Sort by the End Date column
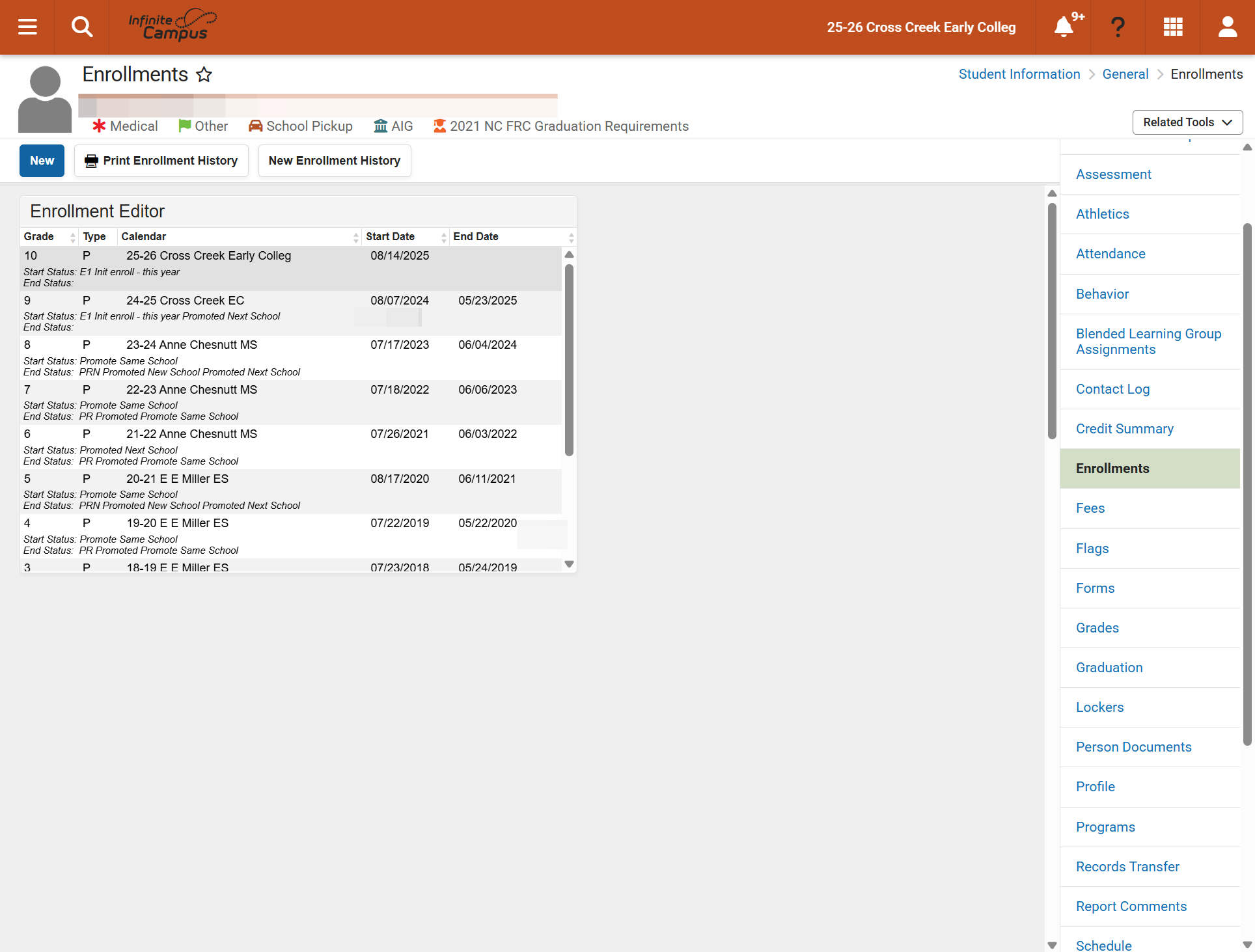Viewport: 1255px width, 952px height. 513,237
